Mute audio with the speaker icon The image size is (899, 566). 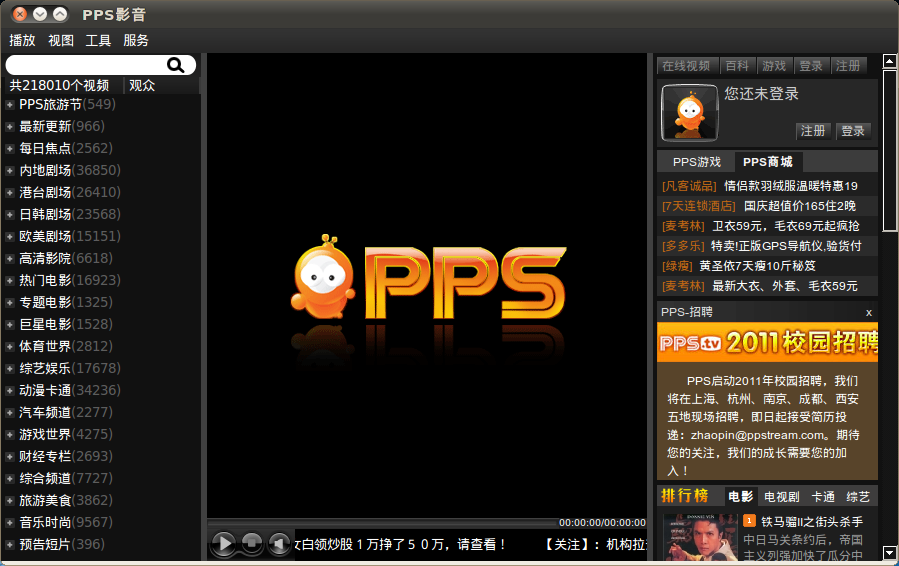pos(279,543)
